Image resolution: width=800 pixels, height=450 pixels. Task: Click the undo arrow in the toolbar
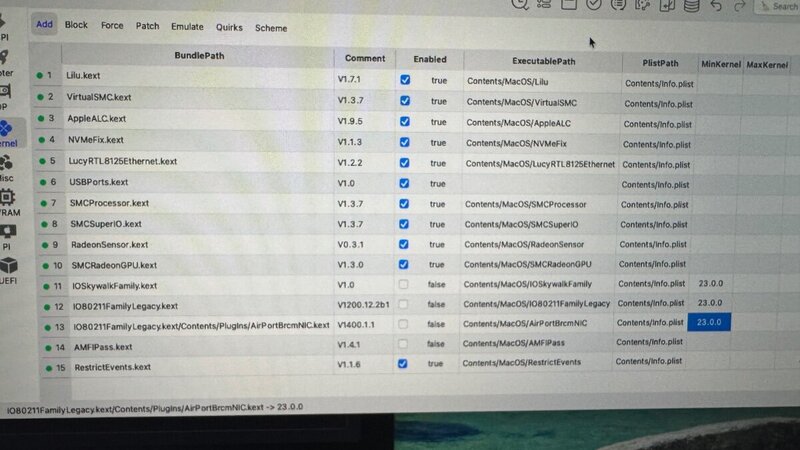(x=716, y=6)
